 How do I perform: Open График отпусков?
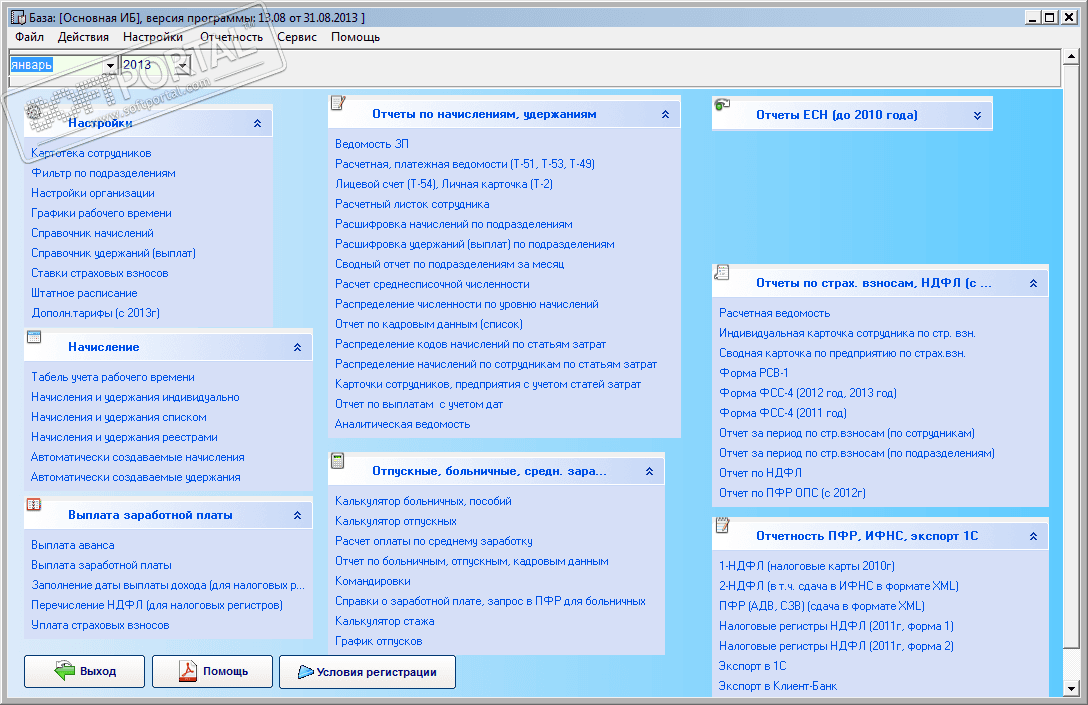pyautogui.click(x=378, y=641)
